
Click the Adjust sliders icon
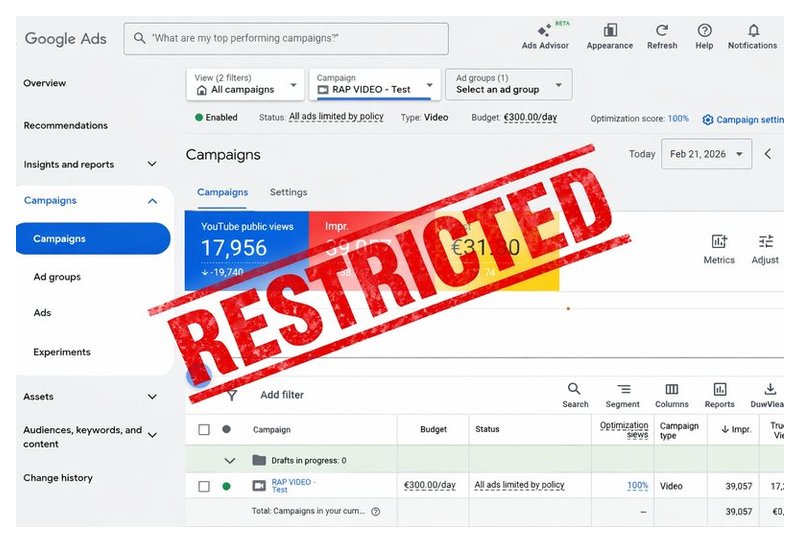click(x=765, y=241)
